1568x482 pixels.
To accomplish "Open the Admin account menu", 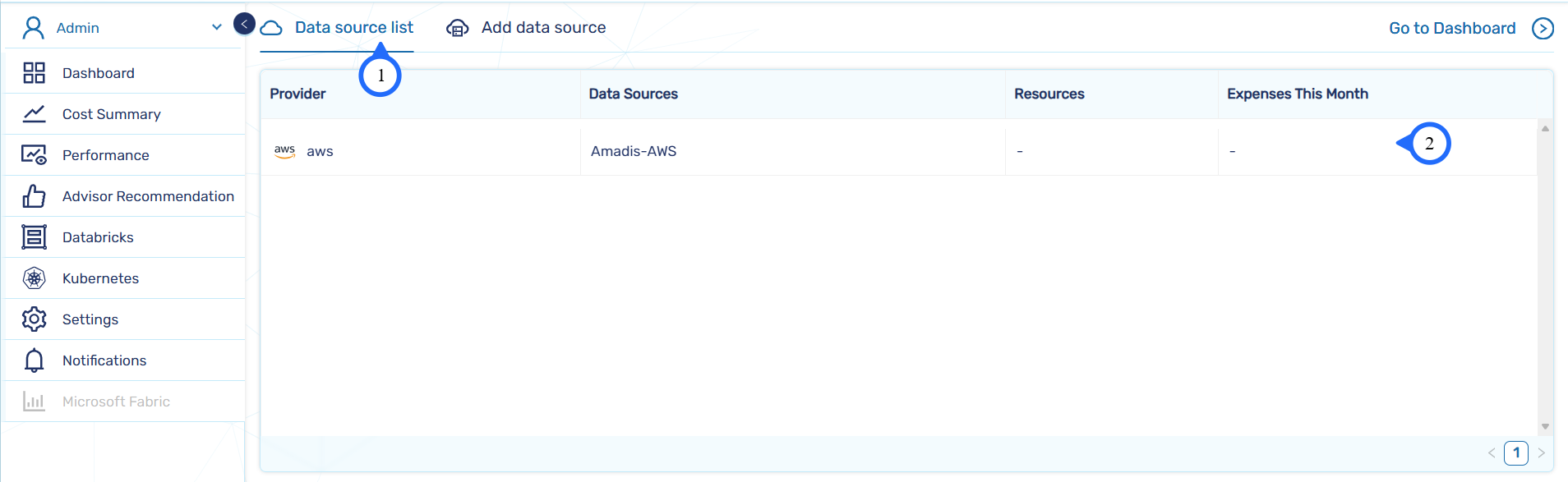I will (78, 28).
